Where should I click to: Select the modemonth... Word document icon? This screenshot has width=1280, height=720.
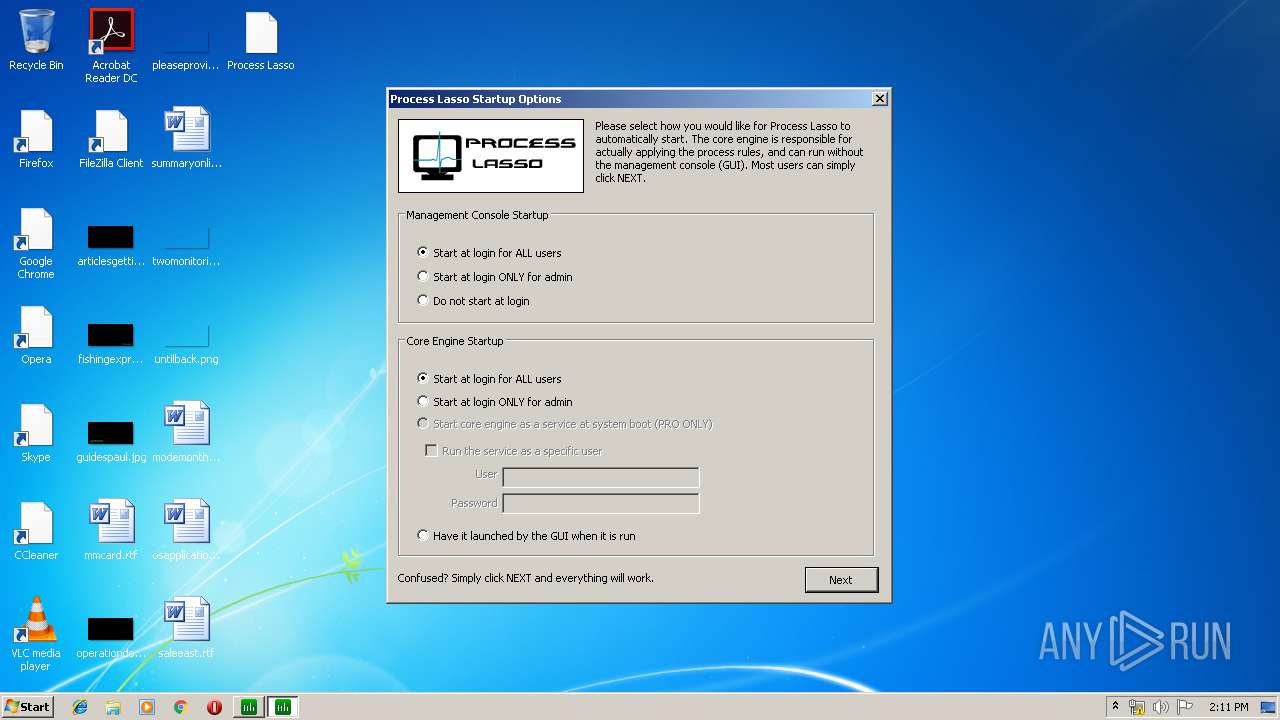187,433
